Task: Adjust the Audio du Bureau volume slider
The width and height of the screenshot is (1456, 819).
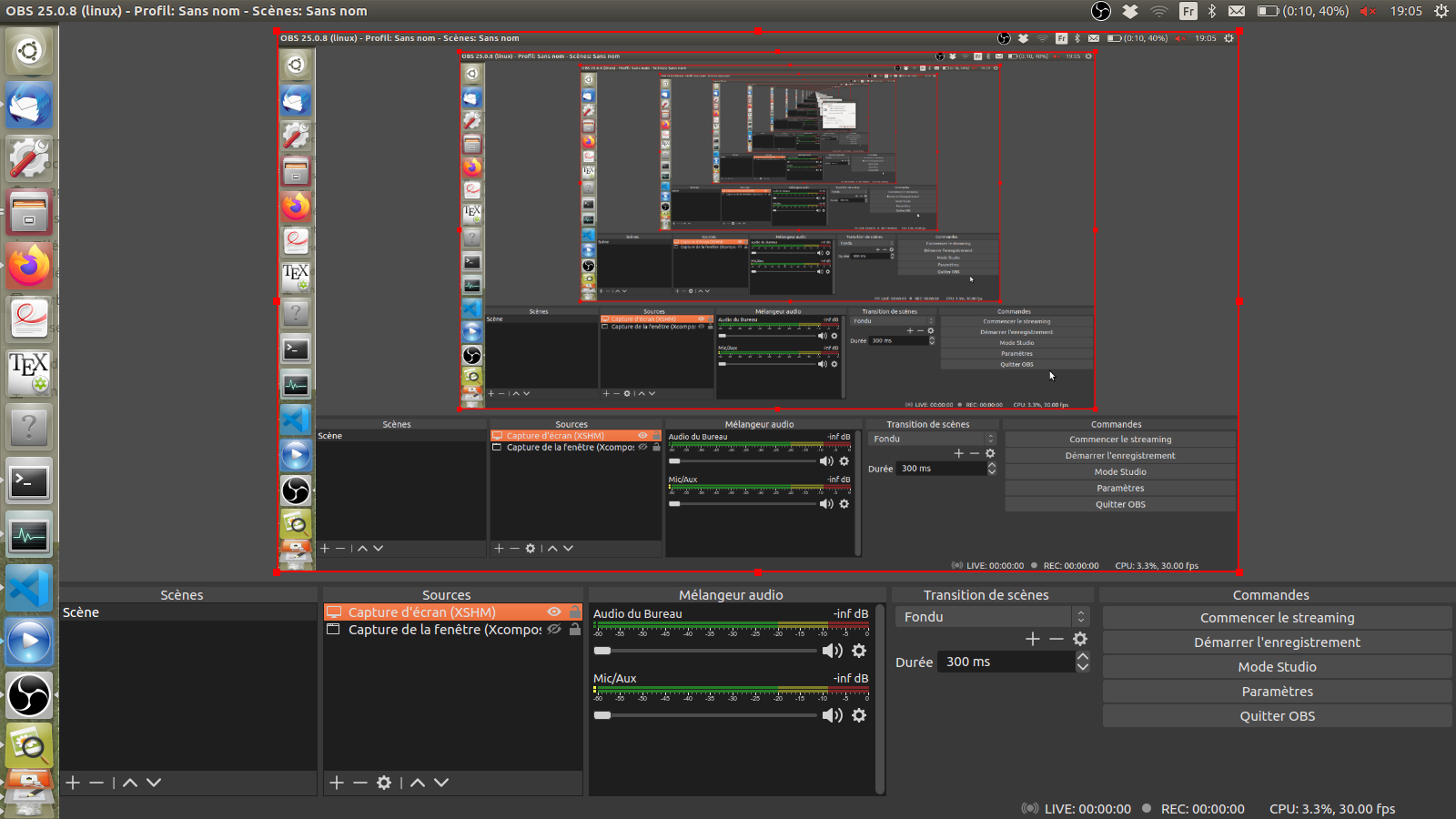Action: (x=705, y=651)
